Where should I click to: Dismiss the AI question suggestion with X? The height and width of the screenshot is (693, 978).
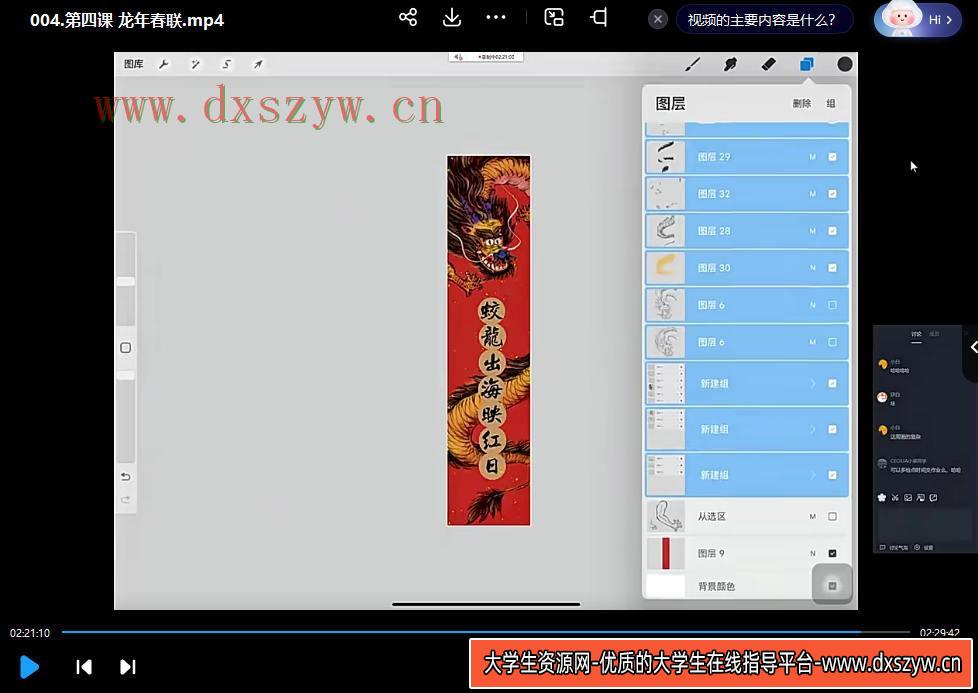657,20
